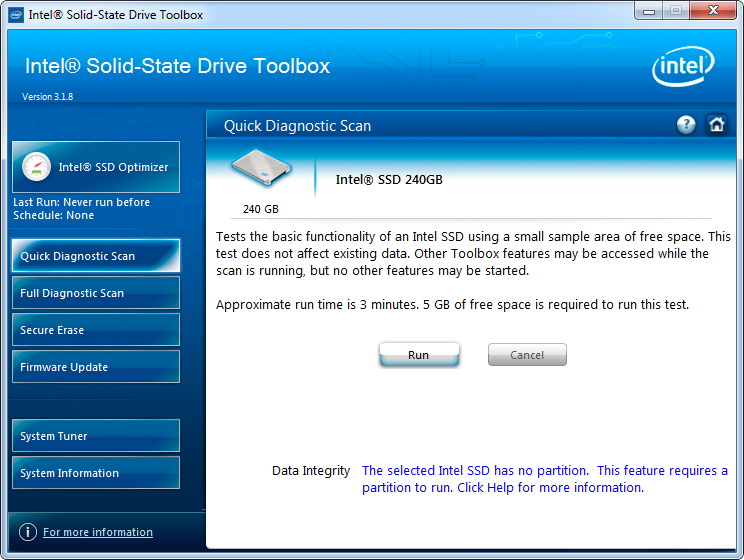Click the 'Schedule: None' text

click(53, 215)
